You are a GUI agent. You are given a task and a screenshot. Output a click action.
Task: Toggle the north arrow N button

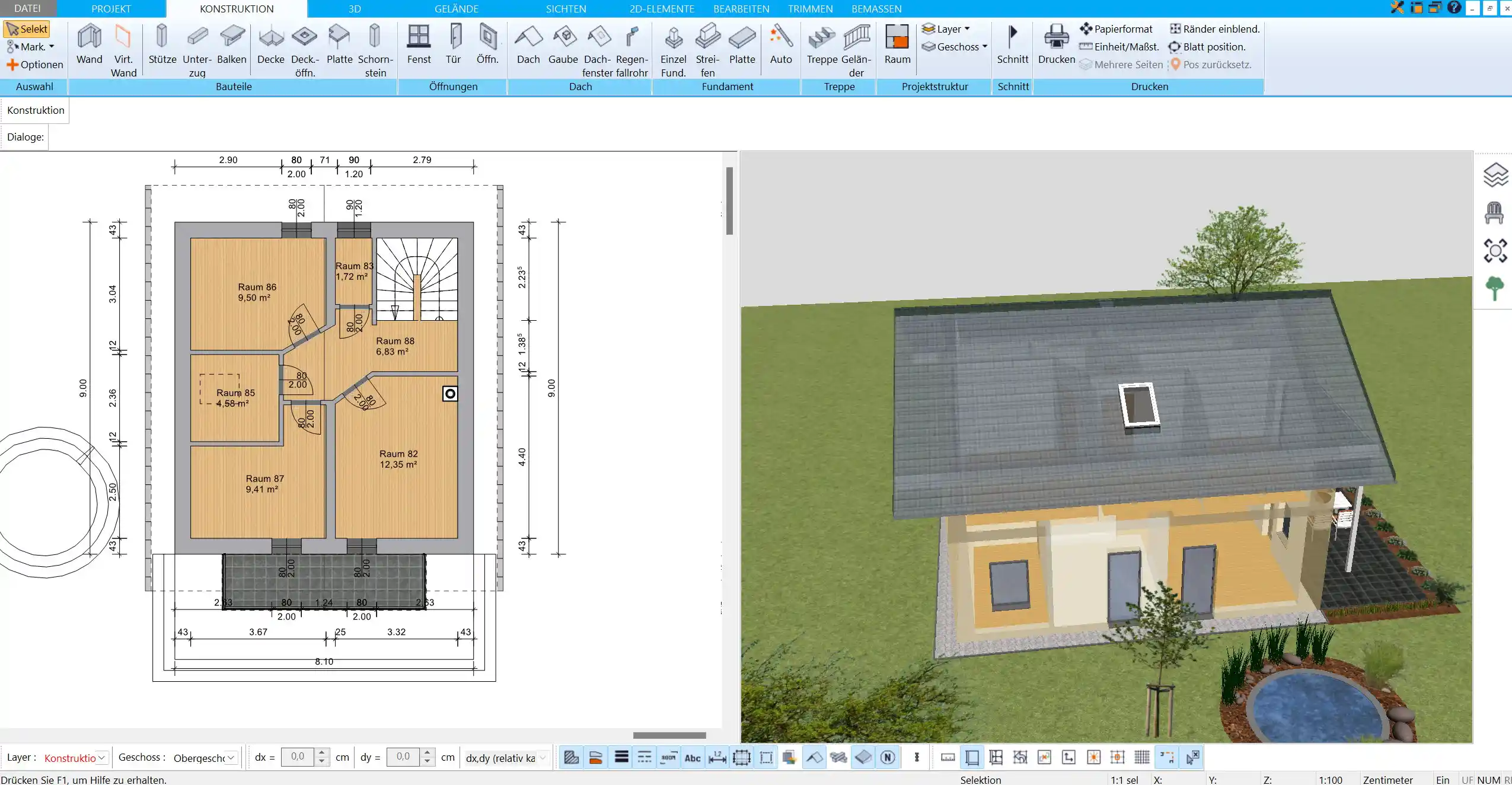click(x=888, y=757)
